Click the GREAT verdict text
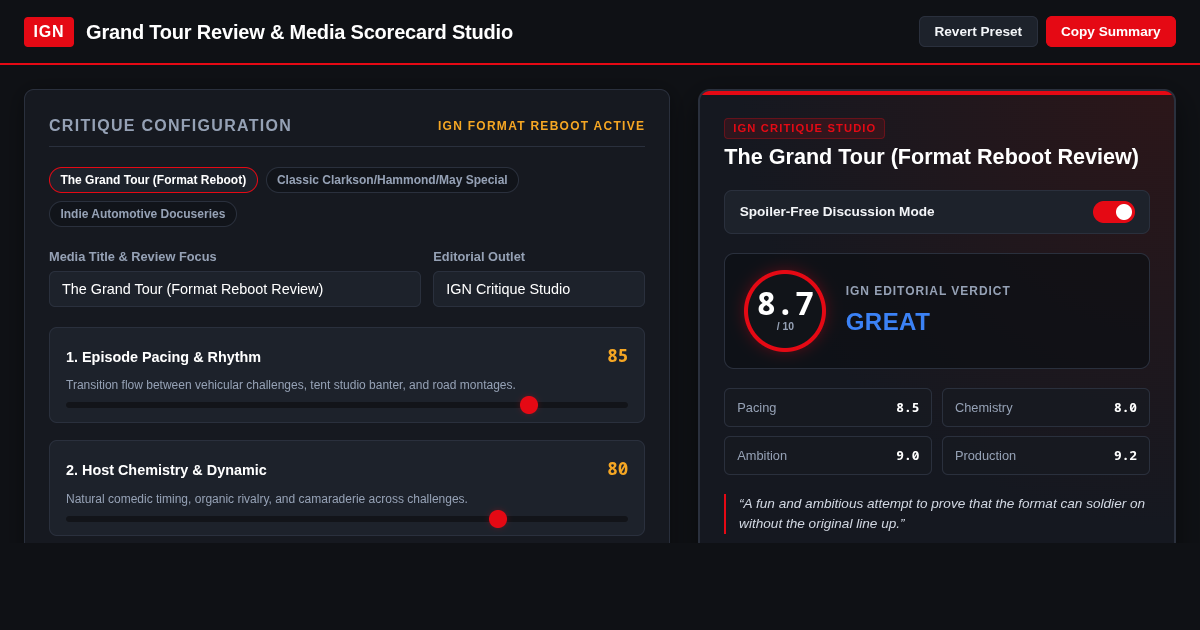Viewport: 1200px width, 630px height. [x=888, y=322]
